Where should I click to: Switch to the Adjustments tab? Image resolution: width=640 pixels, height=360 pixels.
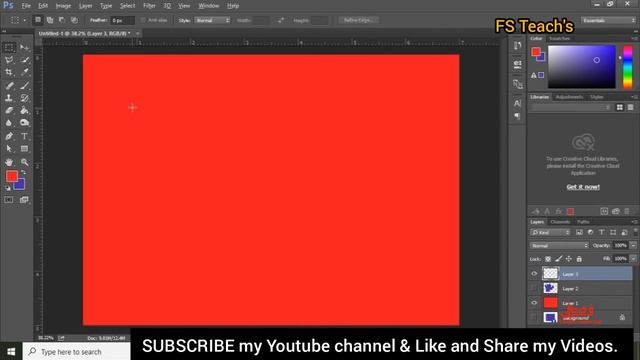569,97
